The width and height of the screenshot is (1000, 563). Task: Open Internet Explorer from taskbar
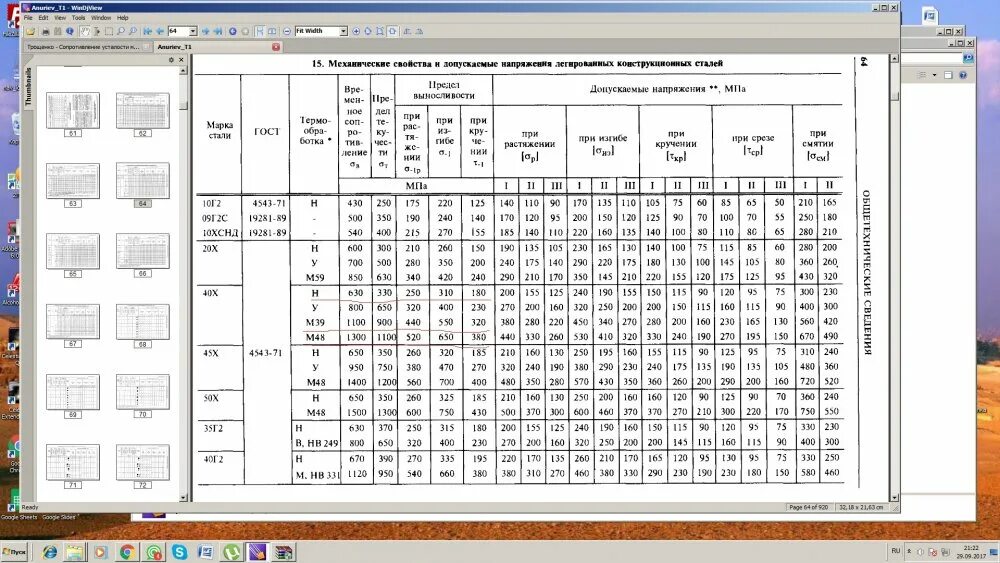[49, 552]
